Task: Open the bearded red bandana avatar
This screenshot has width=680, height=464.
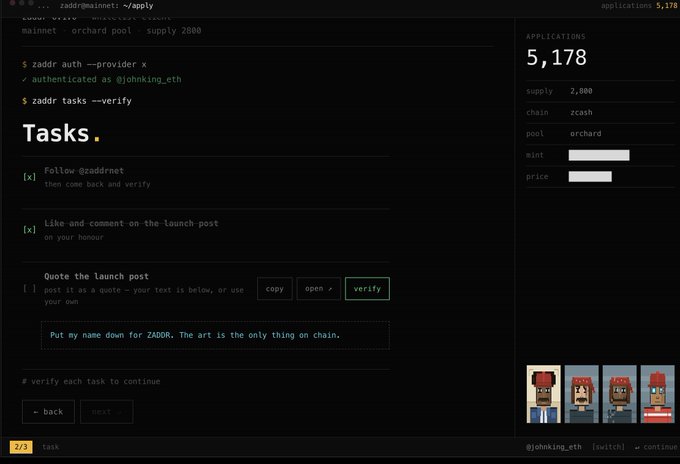Action: 619,394
